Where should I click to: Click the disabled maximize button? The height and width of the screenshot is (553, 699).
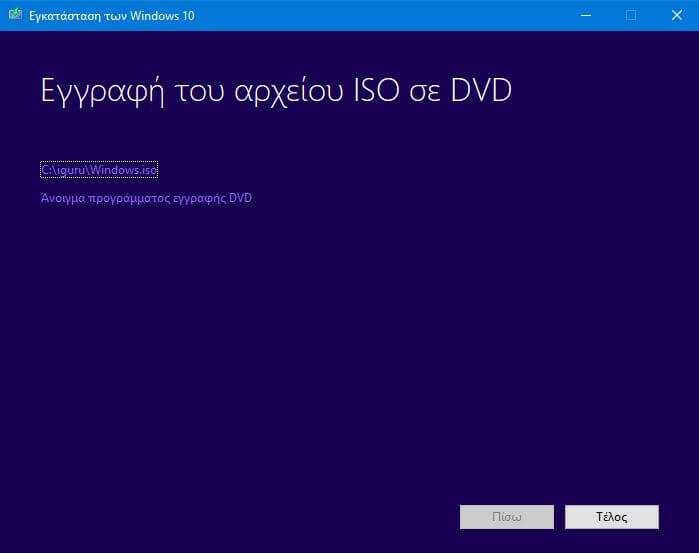(x=631, y=15)
